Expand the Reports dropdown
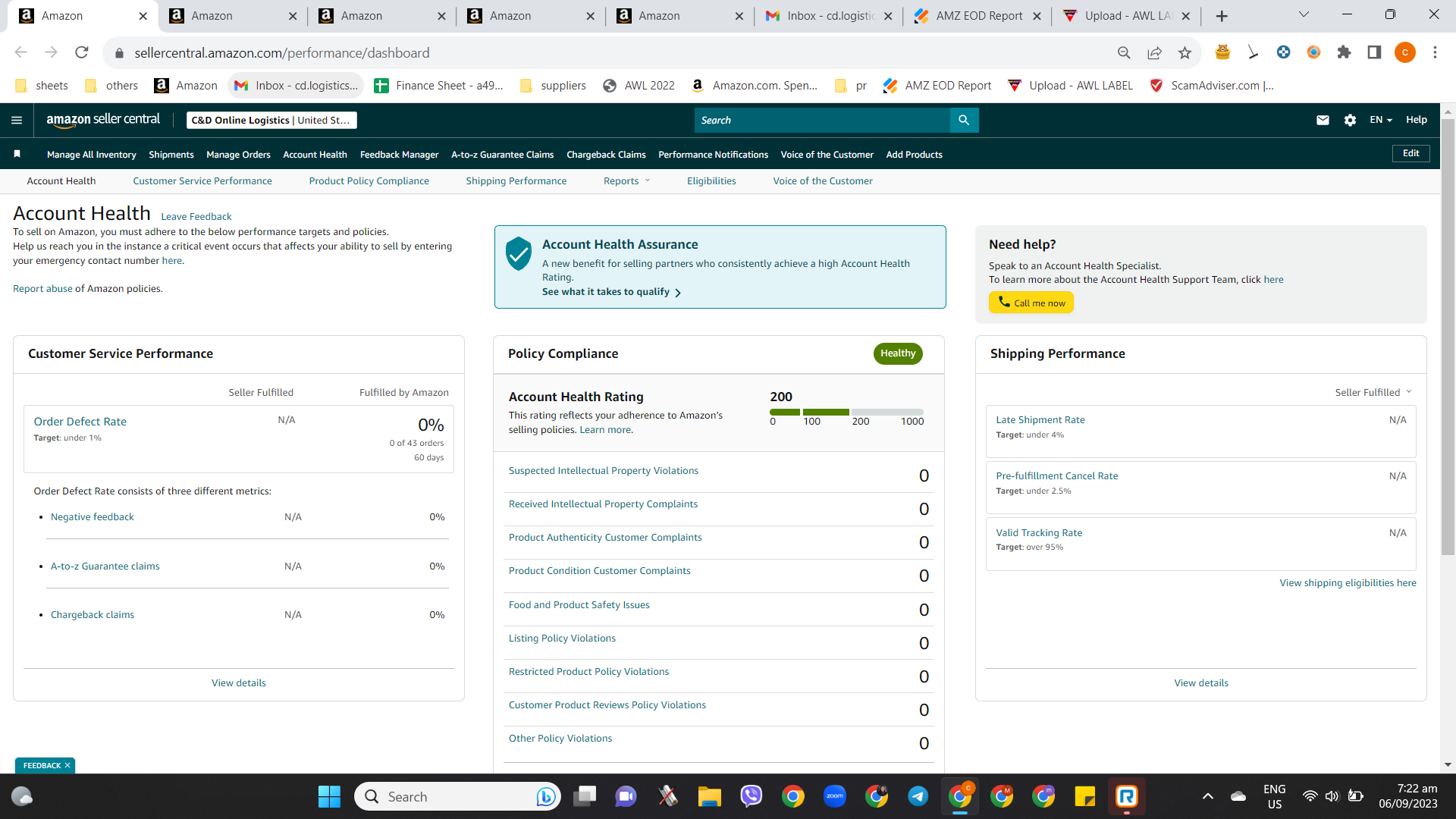1456x819 pixels. [x=626, y=180]
